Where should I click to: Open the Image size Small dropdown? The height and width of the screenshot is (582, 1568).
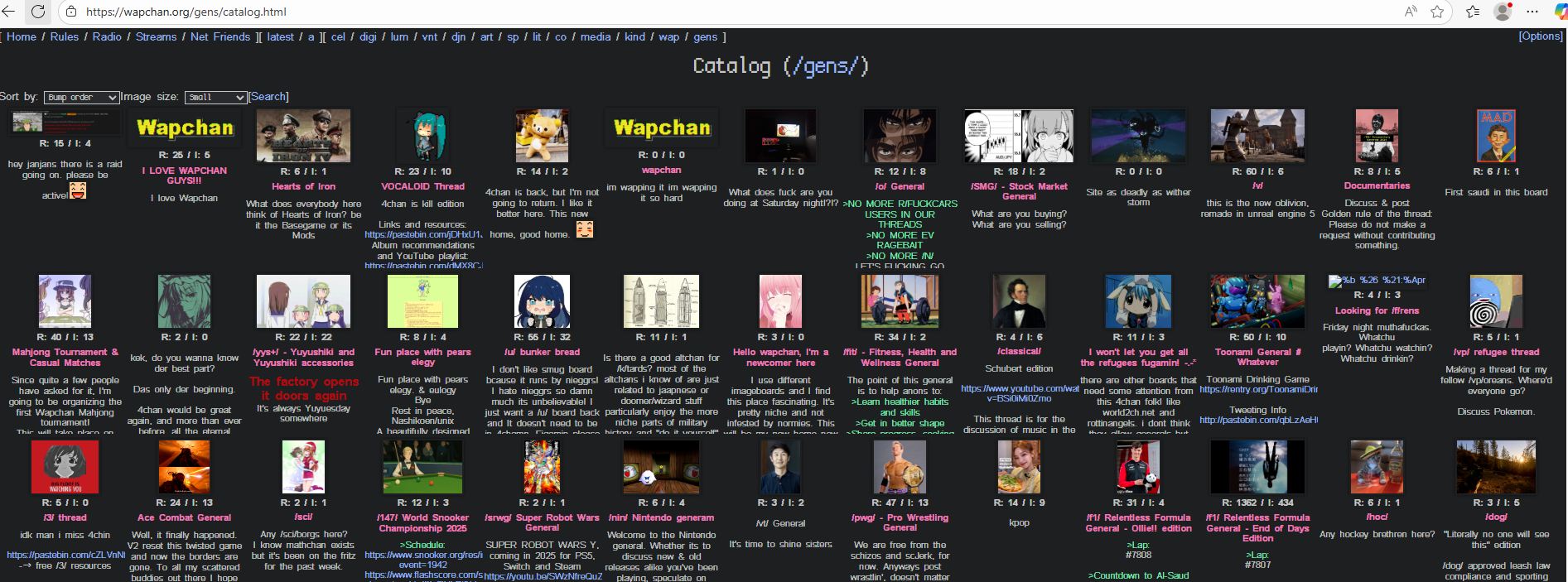(215, 97)
